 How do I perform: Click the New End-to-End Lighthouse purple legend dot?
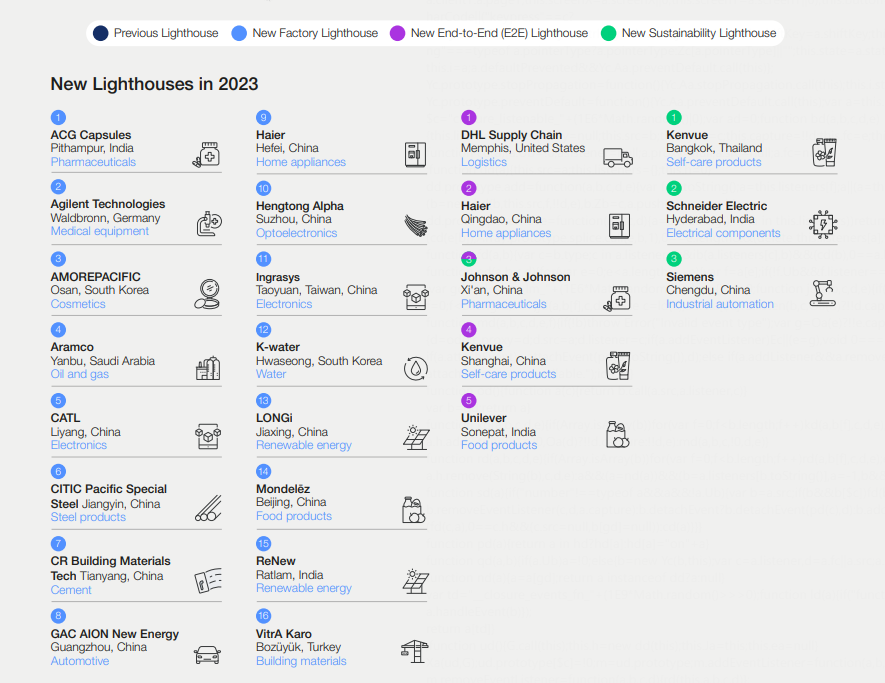pyautogui.click(x=397, y=33)
